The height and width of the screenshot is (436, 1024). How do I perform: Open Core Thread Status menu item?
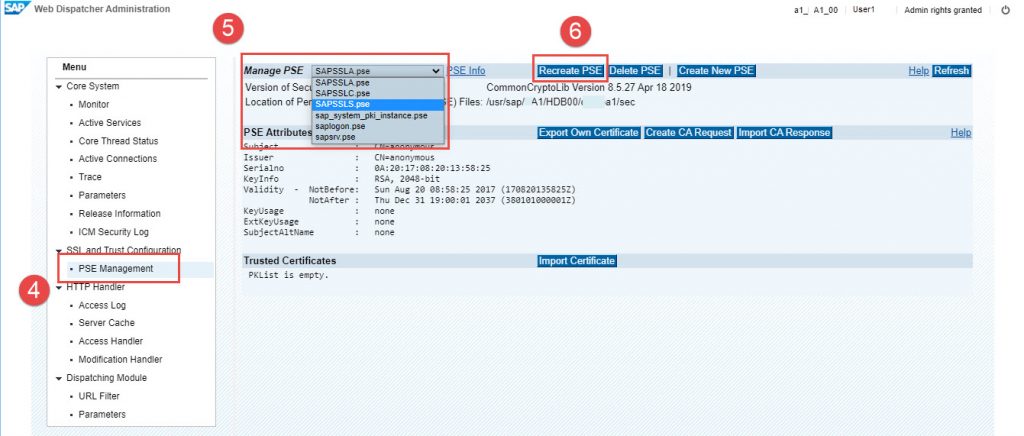pos(118,141)
